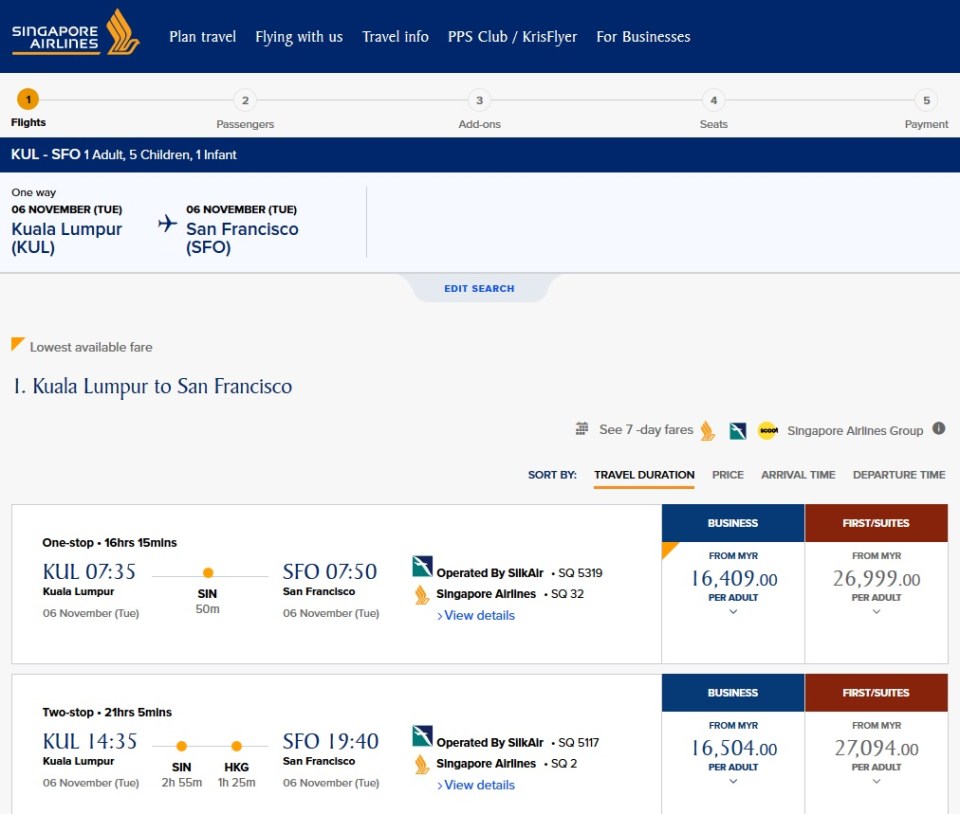
Task: Expand Business fare 16,504.00 options
Action: pos(733,782)
